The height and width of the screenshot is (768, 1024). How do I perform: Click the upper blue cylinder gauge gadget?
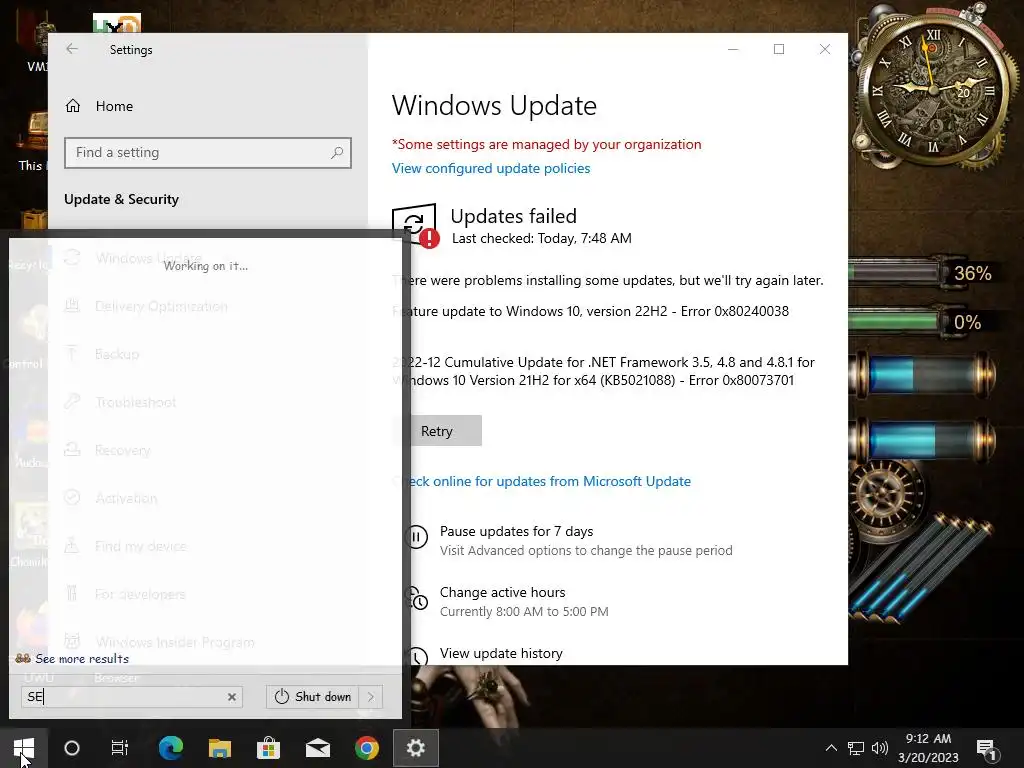pos(923,376)
